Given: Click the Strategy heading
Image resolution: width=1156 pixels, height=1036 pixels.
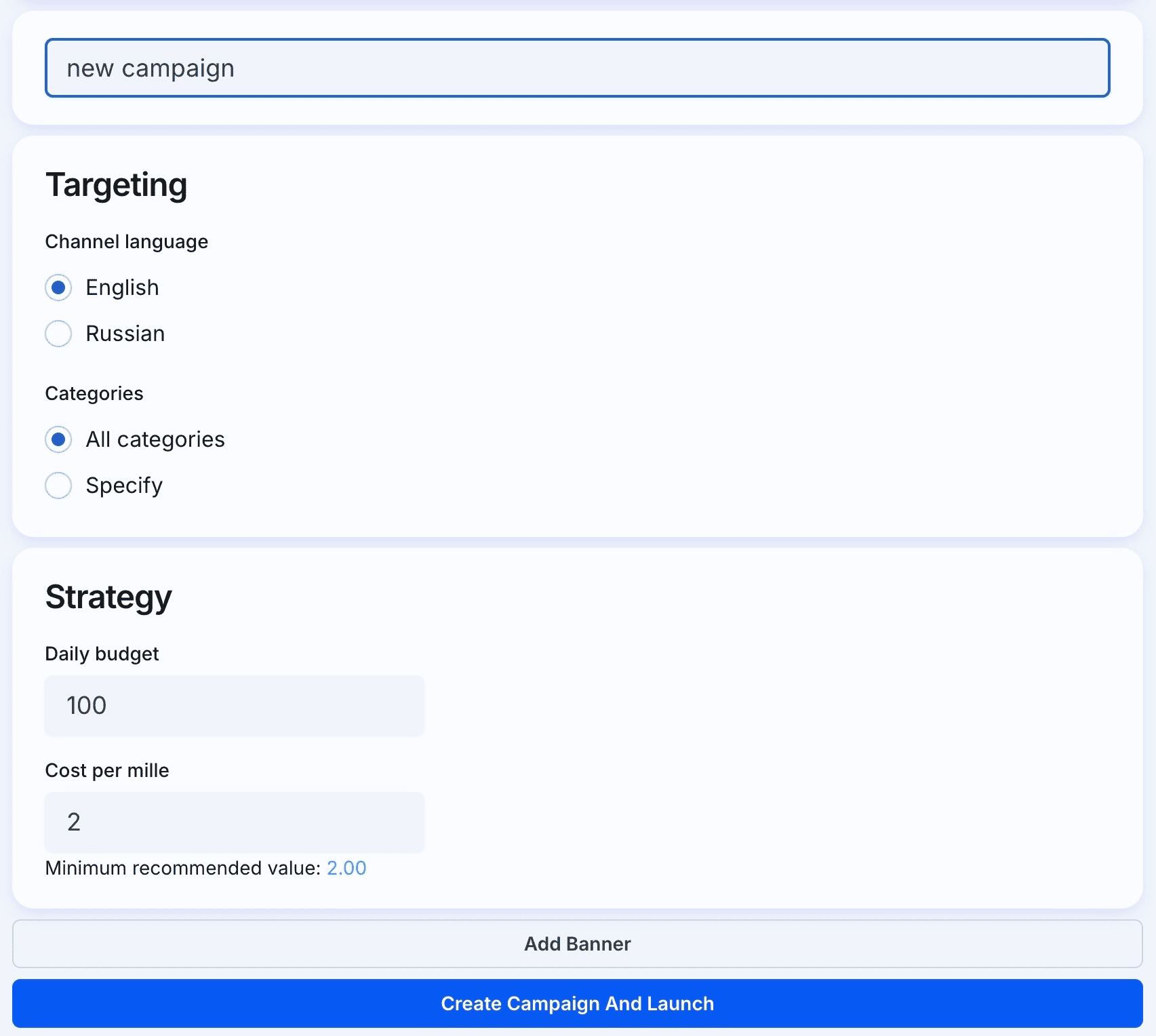Looking at the screenshot, I should [108, 597].
